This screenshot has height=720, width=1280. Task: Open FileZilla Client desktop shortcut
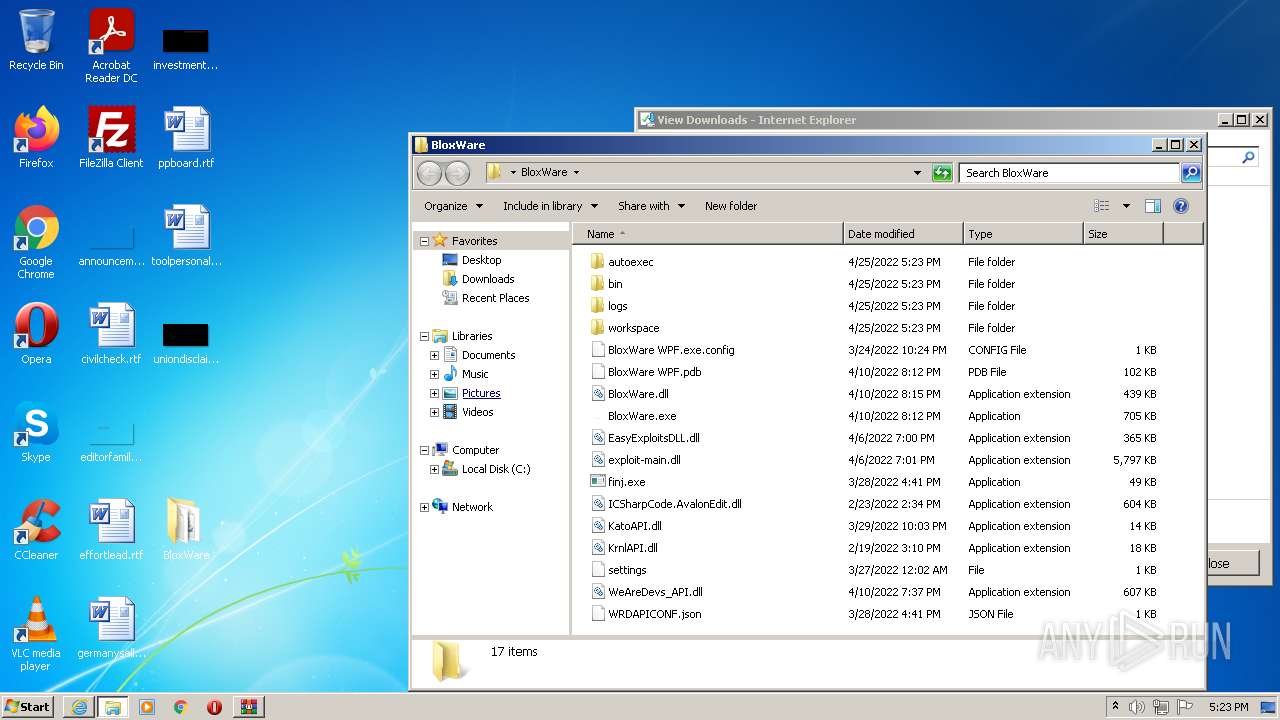click(111, 138)
